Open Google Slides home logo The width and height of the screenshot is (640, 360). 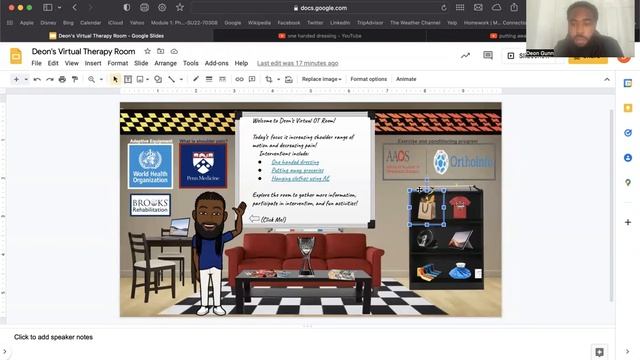point(16,56)
